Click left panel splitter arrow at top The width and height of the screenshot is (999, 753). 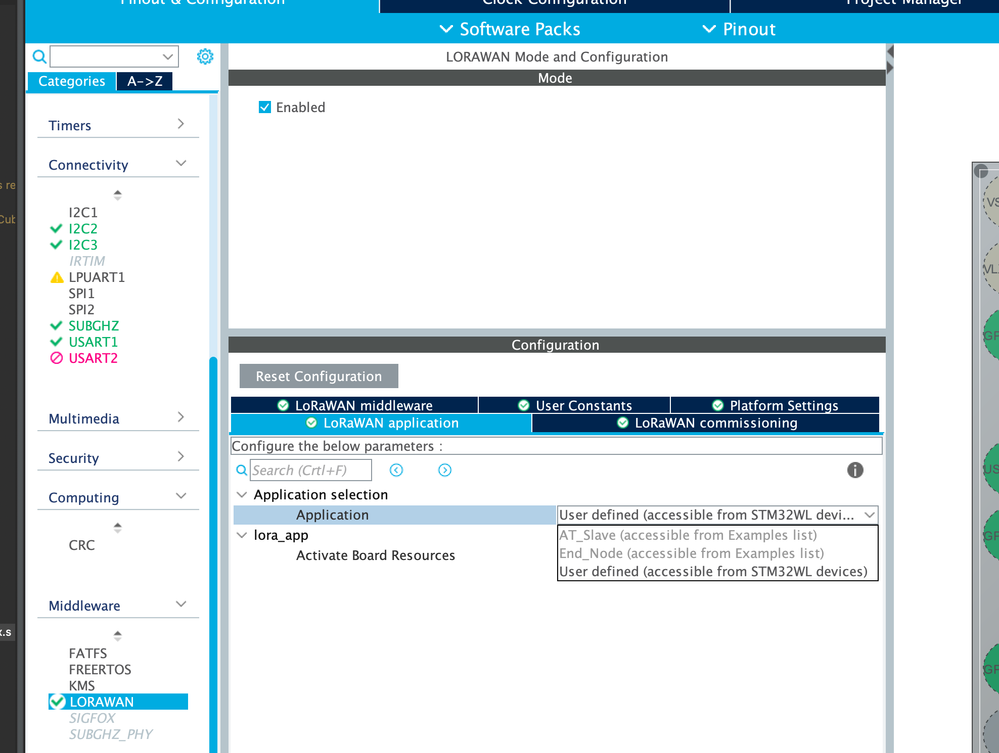(890, 51)
